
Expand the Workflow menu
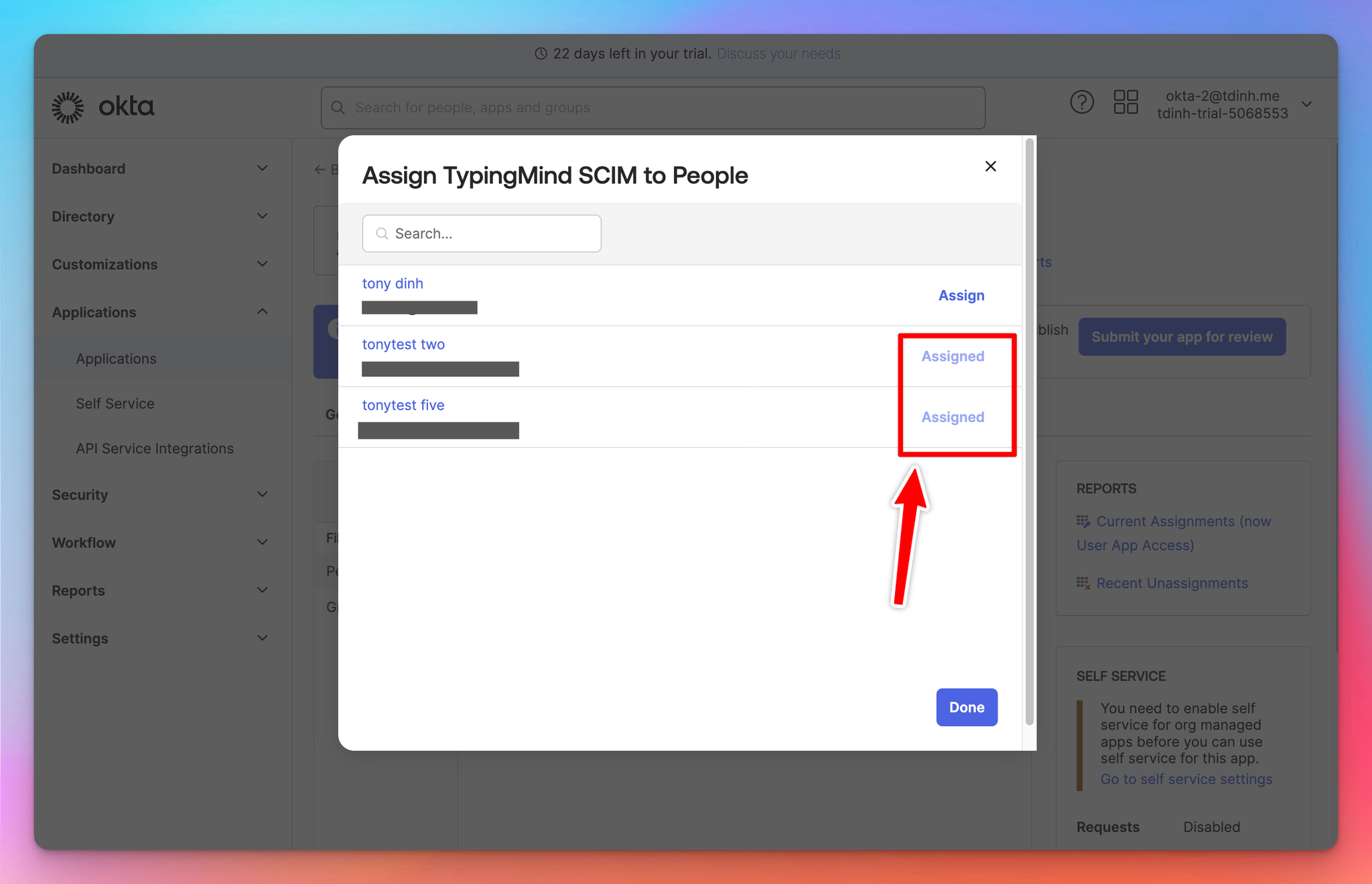click(263, 542)
